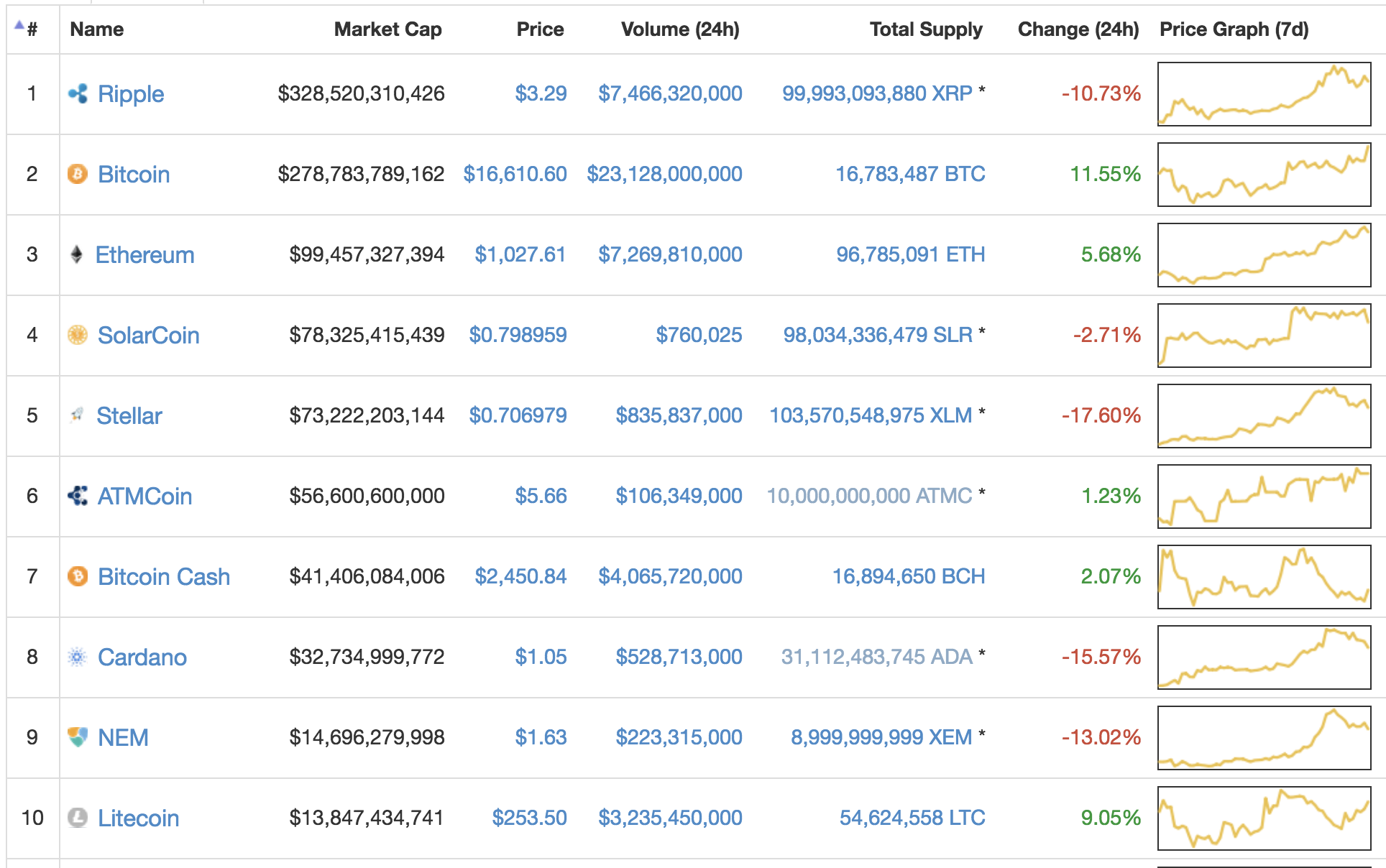Open Ethereum volume $7,269,810,000 link

670,254
